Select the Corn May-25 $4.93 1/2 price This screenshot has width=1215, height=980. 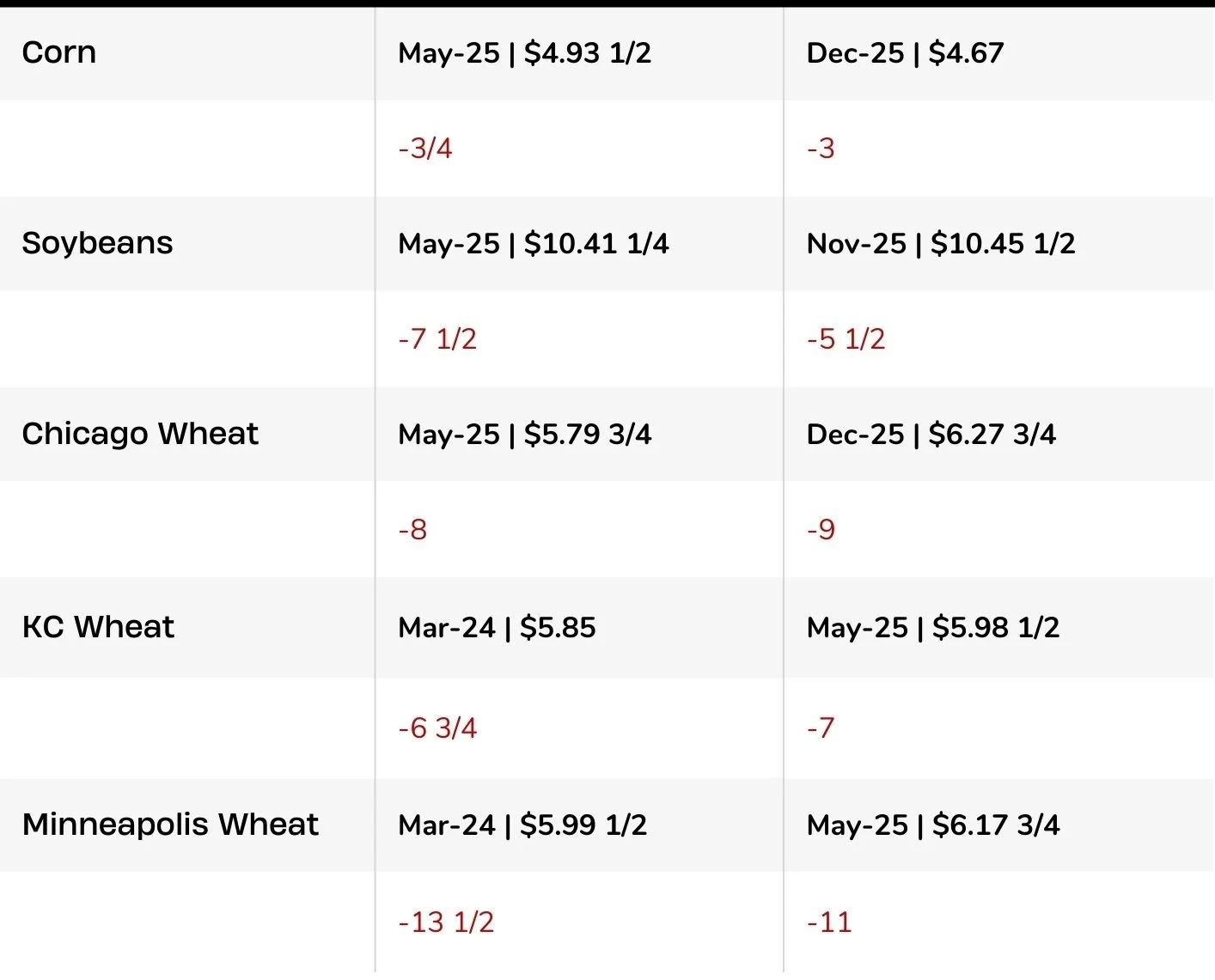[x=525, y=53]
